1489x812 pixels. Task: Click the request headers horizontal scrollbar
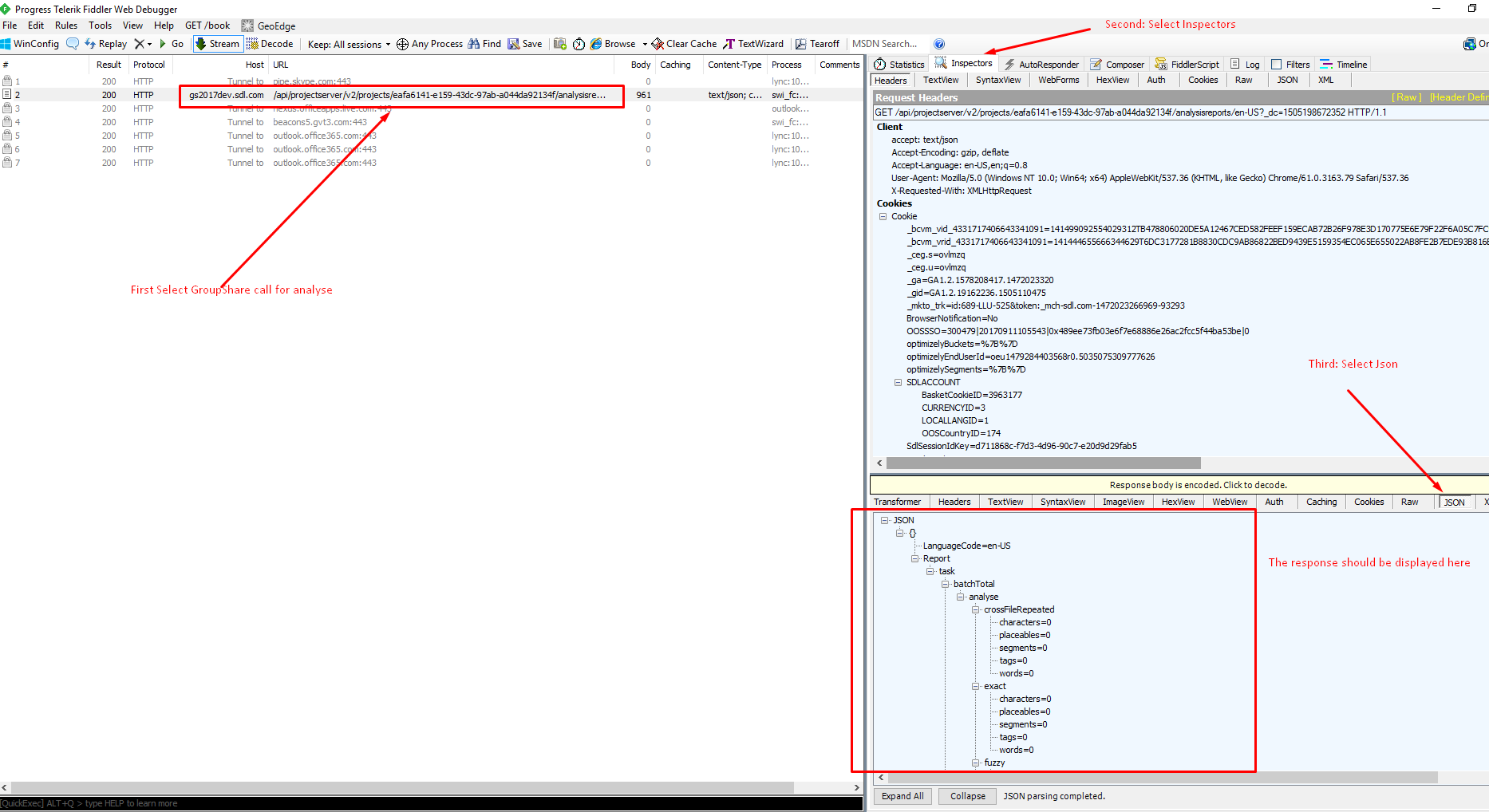click(x=1043, y=463)
